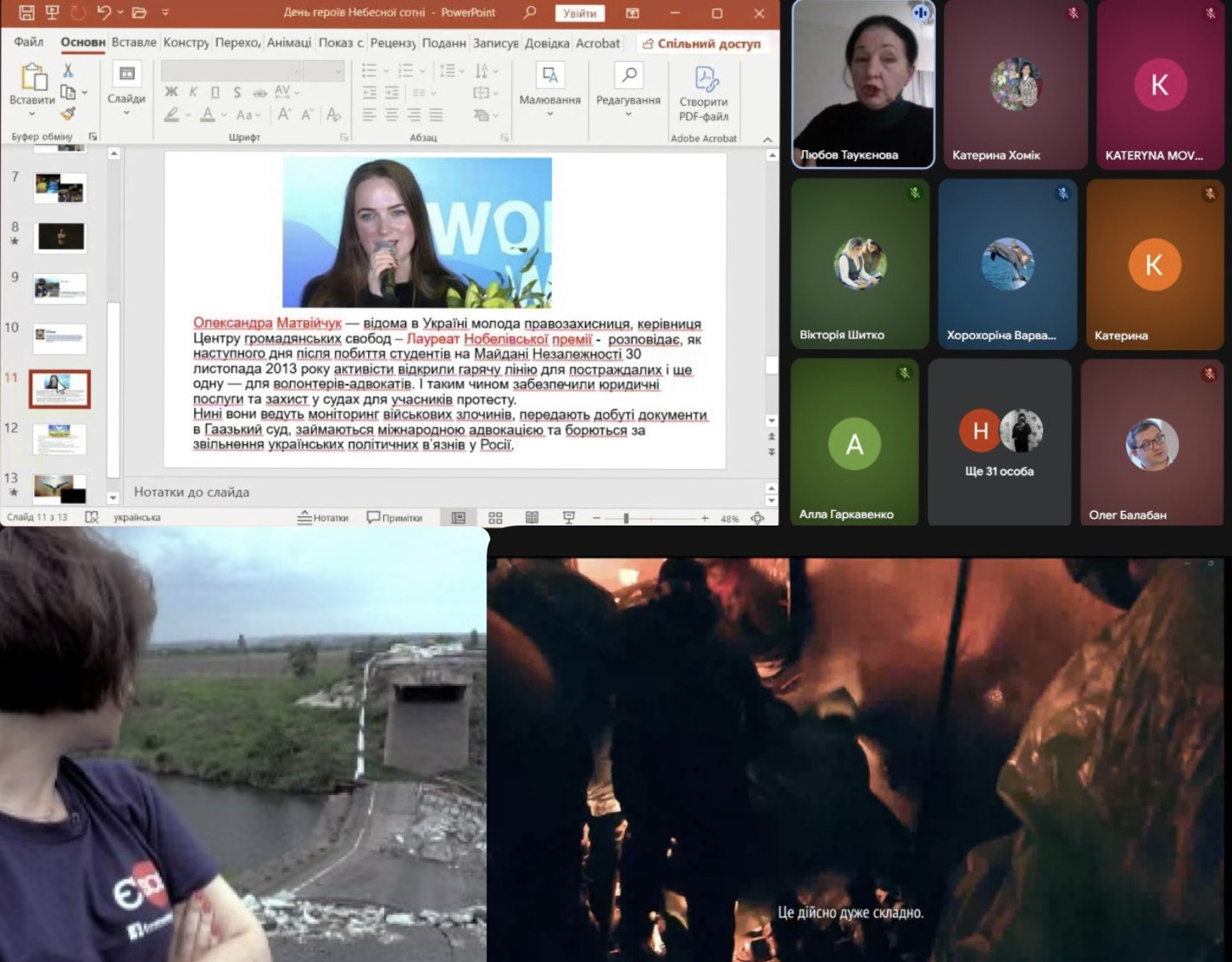Screen dimensions: 1232x962
Task: Expand the Вставити paste dropdown
Action: [x=32, y=114]
